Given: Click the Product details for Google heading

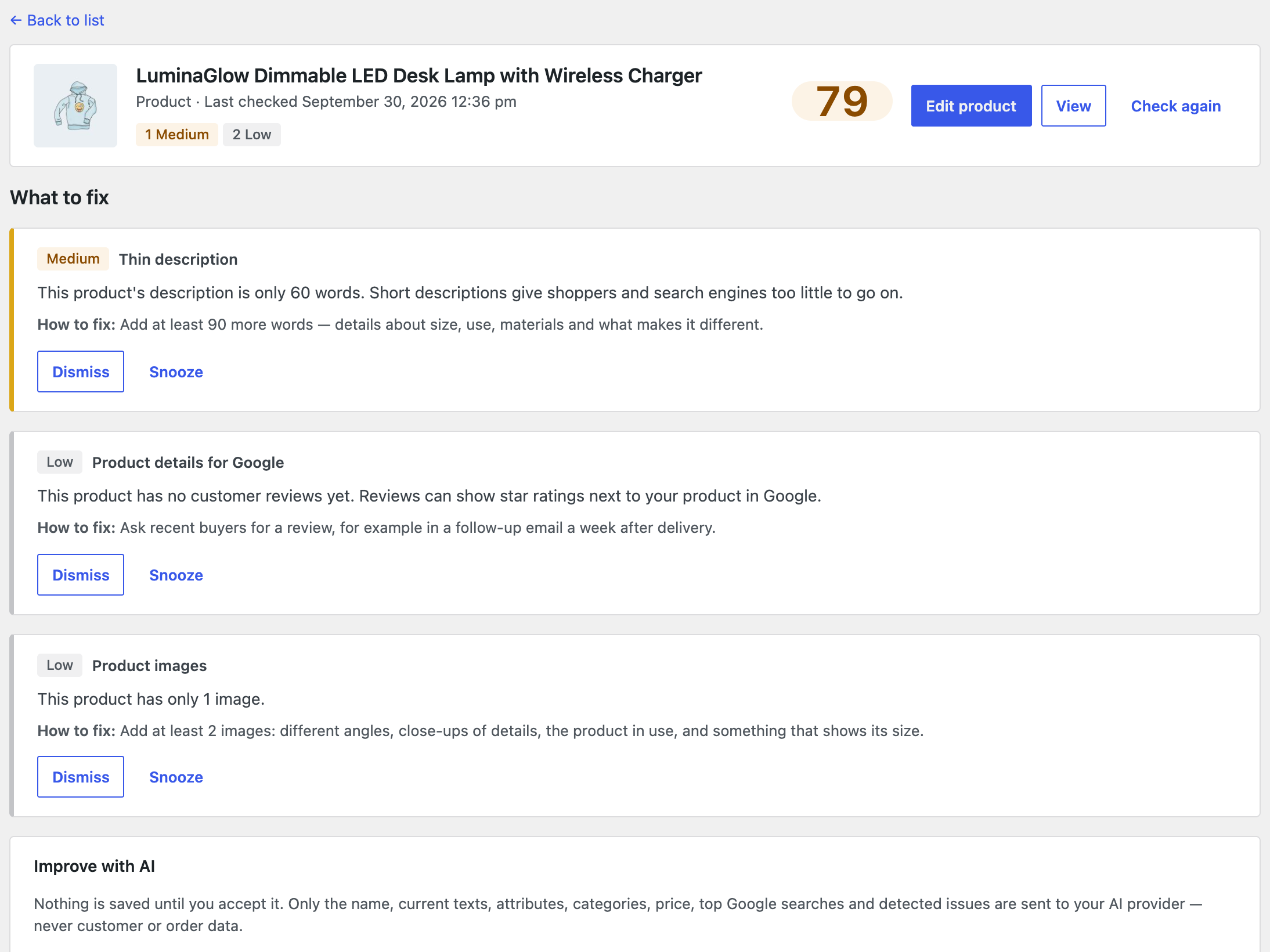Looking at the screenshot, I should pos(188,462).
